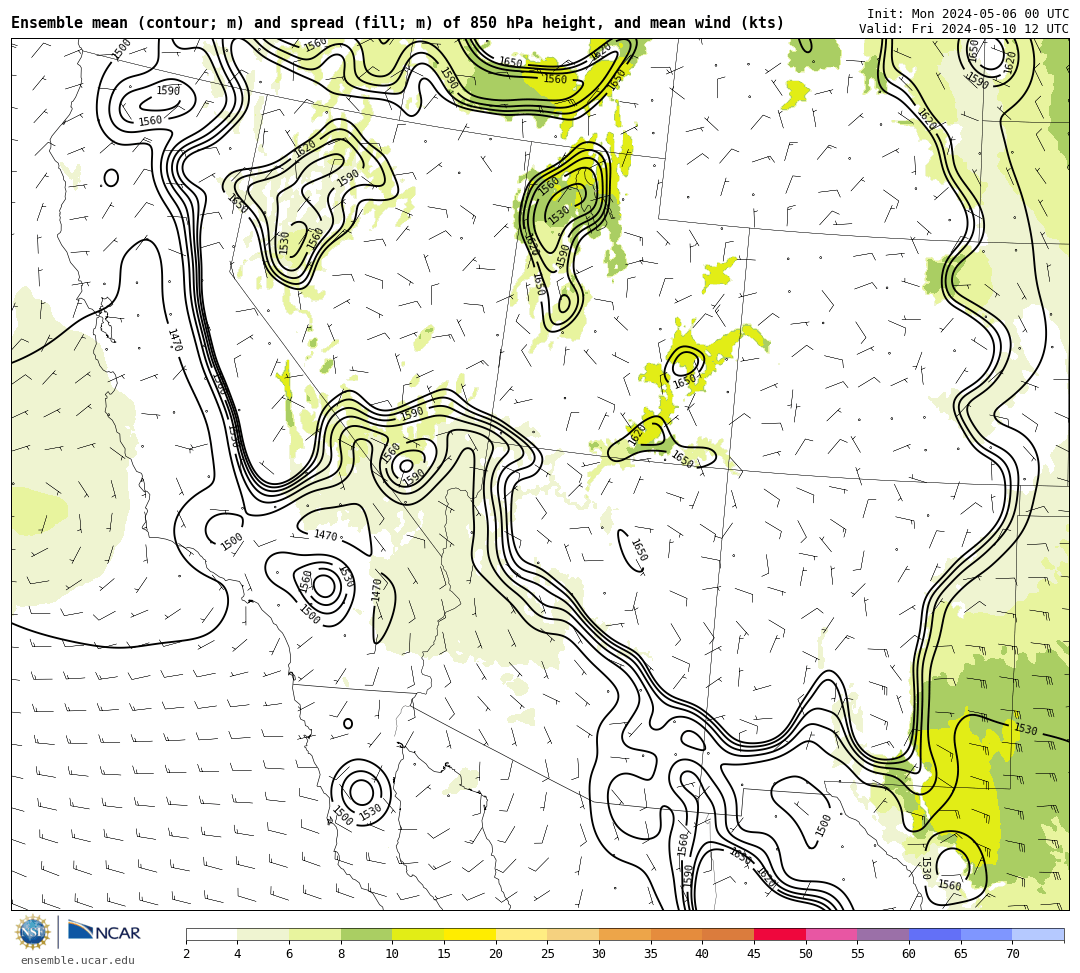
Task: Click the pale yellow 20-25 swatch
Action: tap(521, 934)
